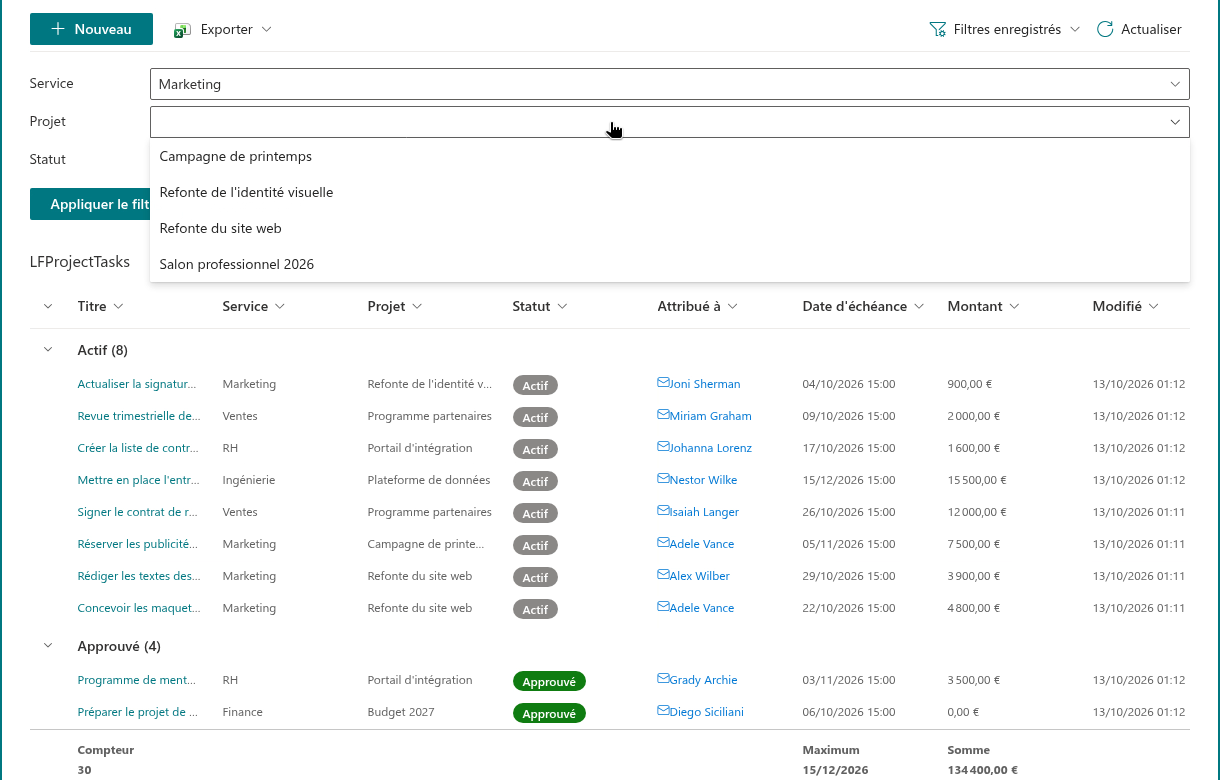Click the Budget 2027 project cell

[401, 712]
